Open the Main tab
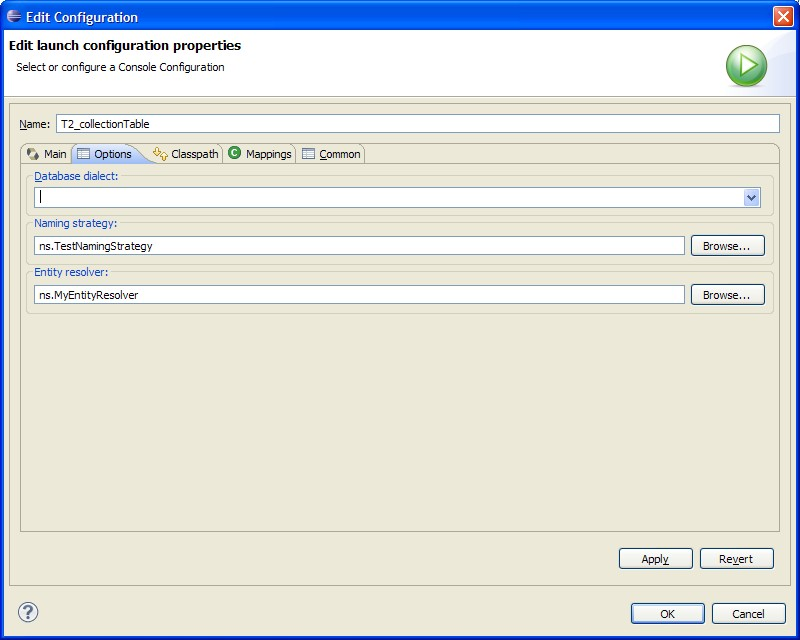This screenshot has width=800, height=640. point(47,154)
